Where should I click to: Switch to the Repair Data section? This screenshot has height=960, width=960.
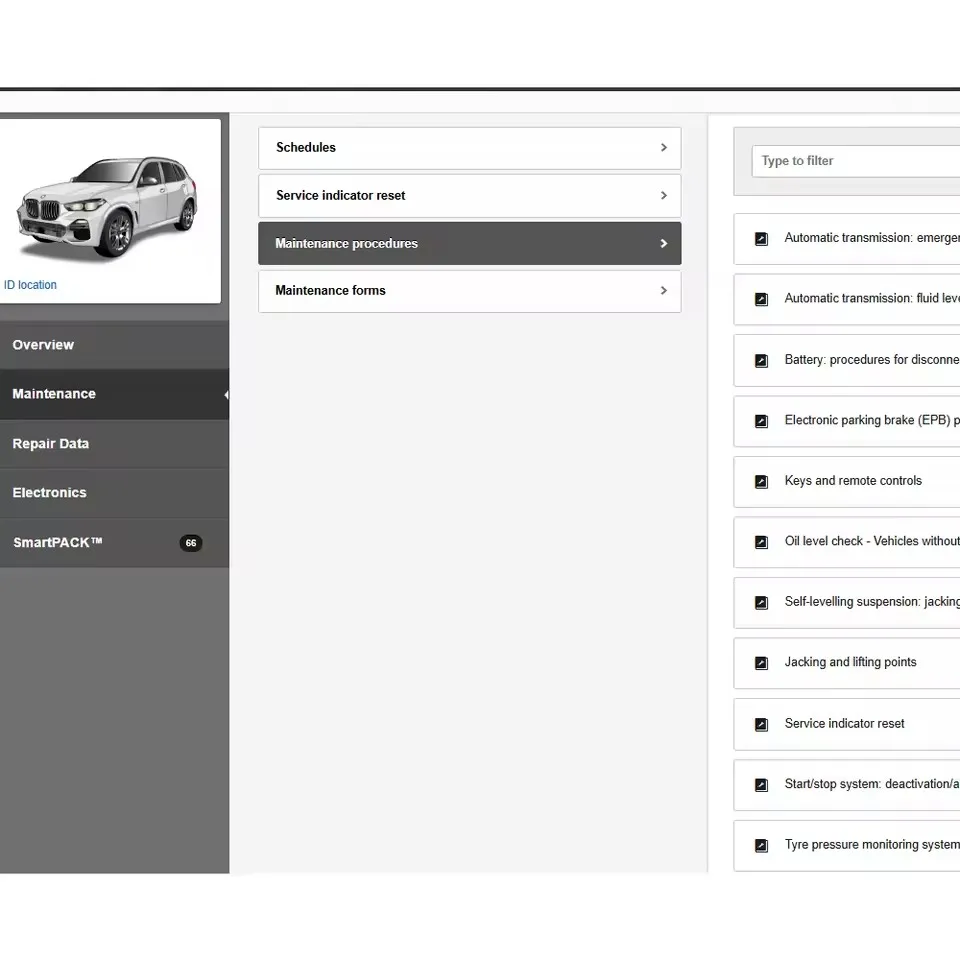pos(50,444)
